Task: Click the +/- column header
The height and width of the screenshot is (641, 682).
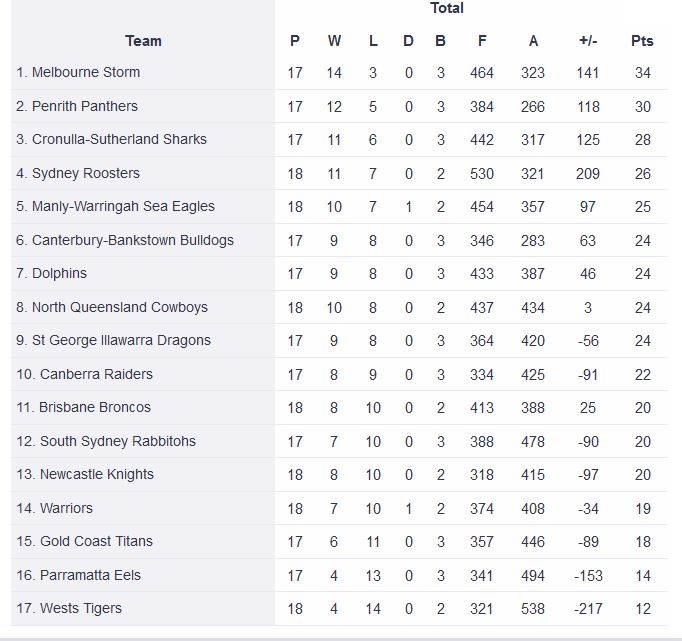Action: [x=588, y=41]
